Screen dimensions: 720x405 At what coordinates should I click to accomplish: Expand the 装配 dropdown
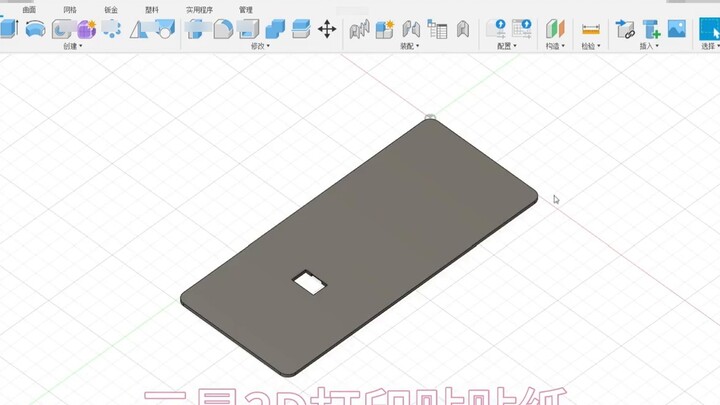click(x=410, y=46)
